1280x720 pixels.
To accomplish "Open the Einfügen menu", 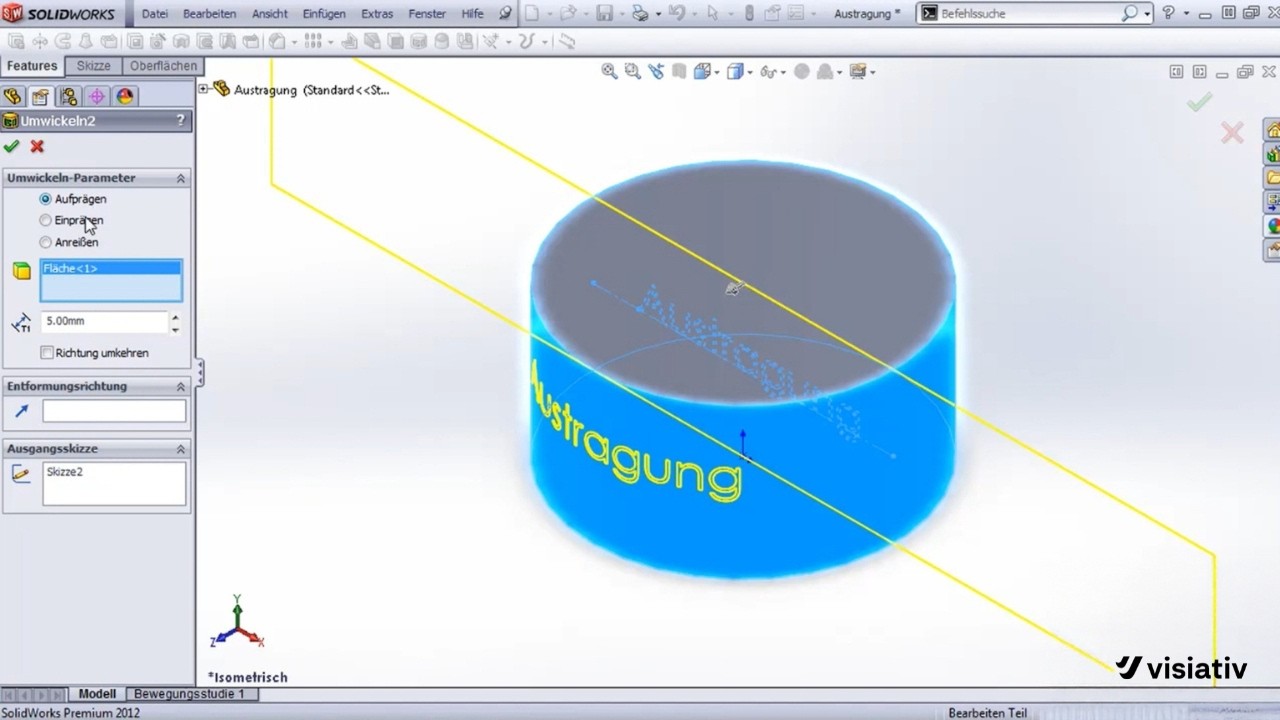I will click(324, 14).
